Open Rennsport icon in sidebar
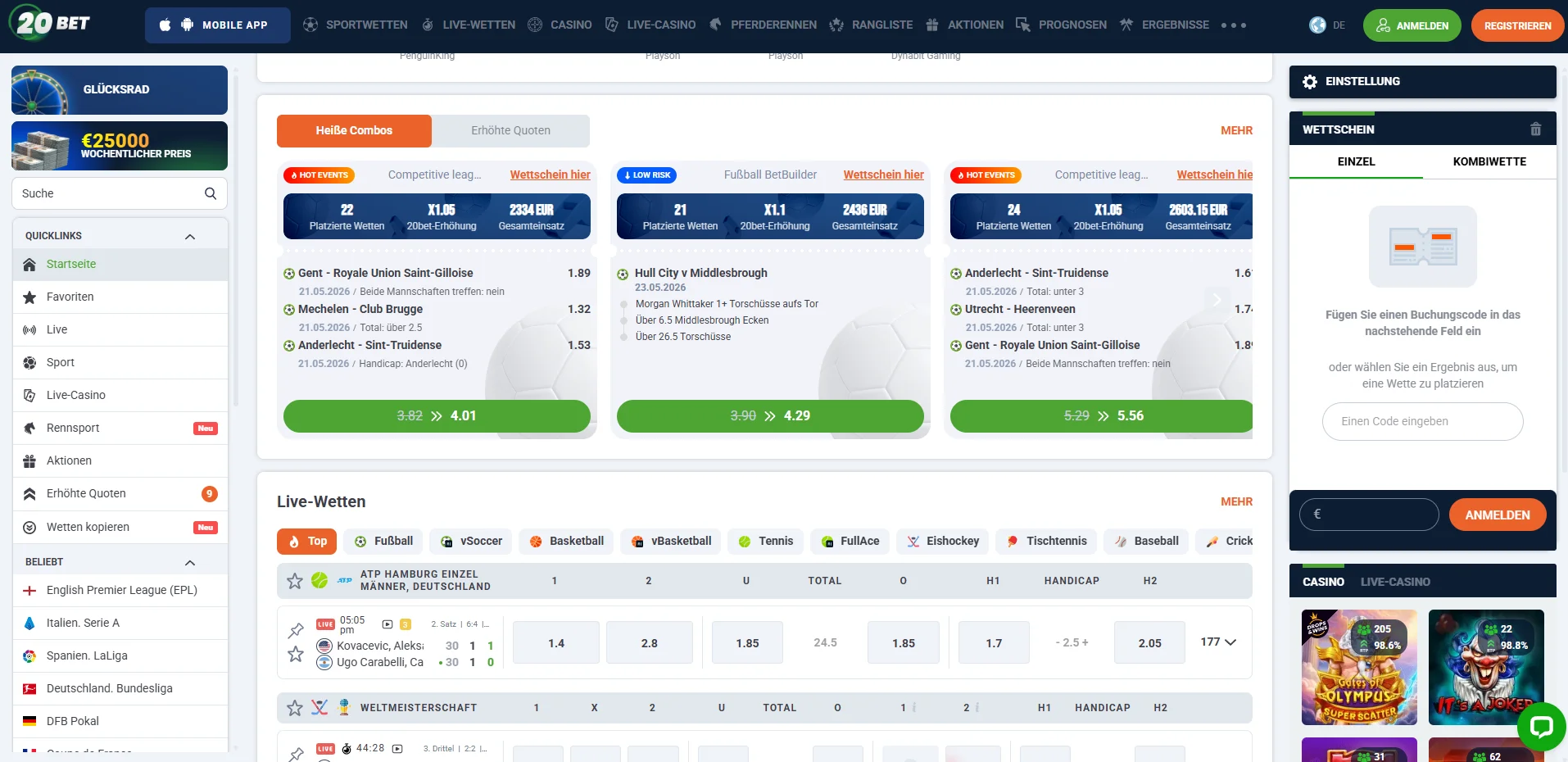This screenshot has width=1568, height=762. [29, 428]
